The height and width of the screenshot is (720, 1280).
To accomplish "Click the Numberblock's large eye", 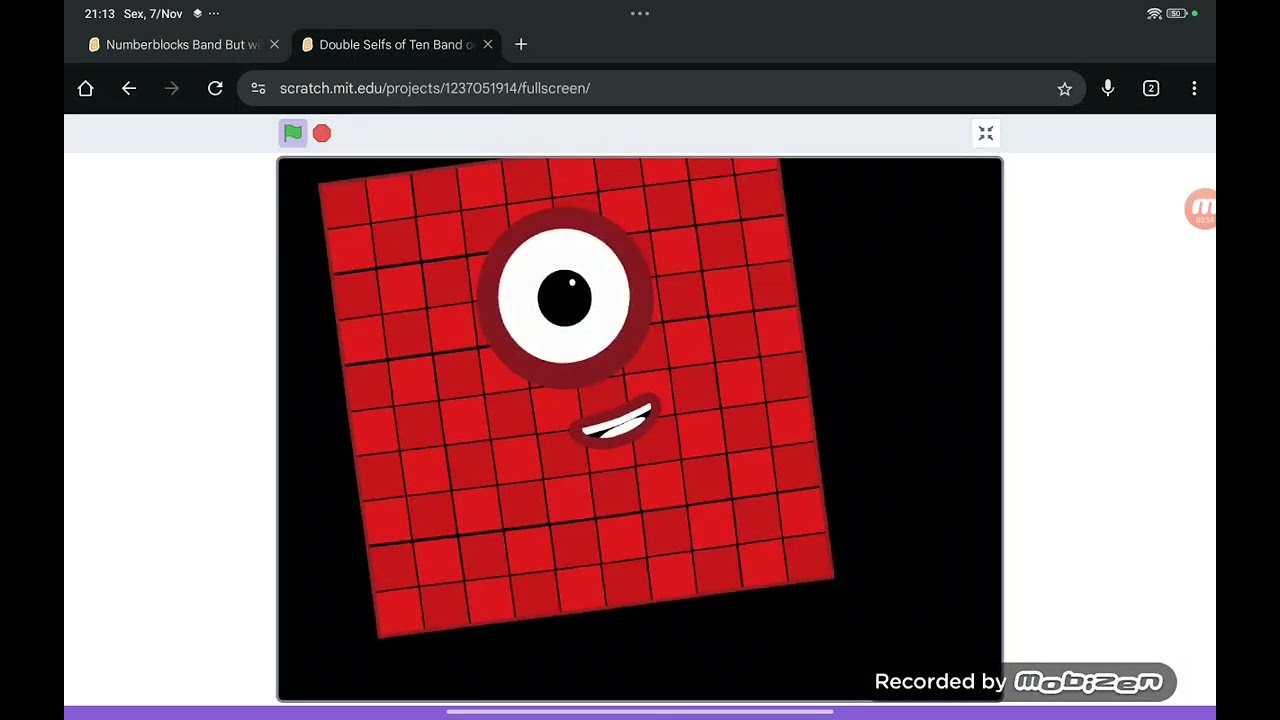I will (x=565, y=297).
